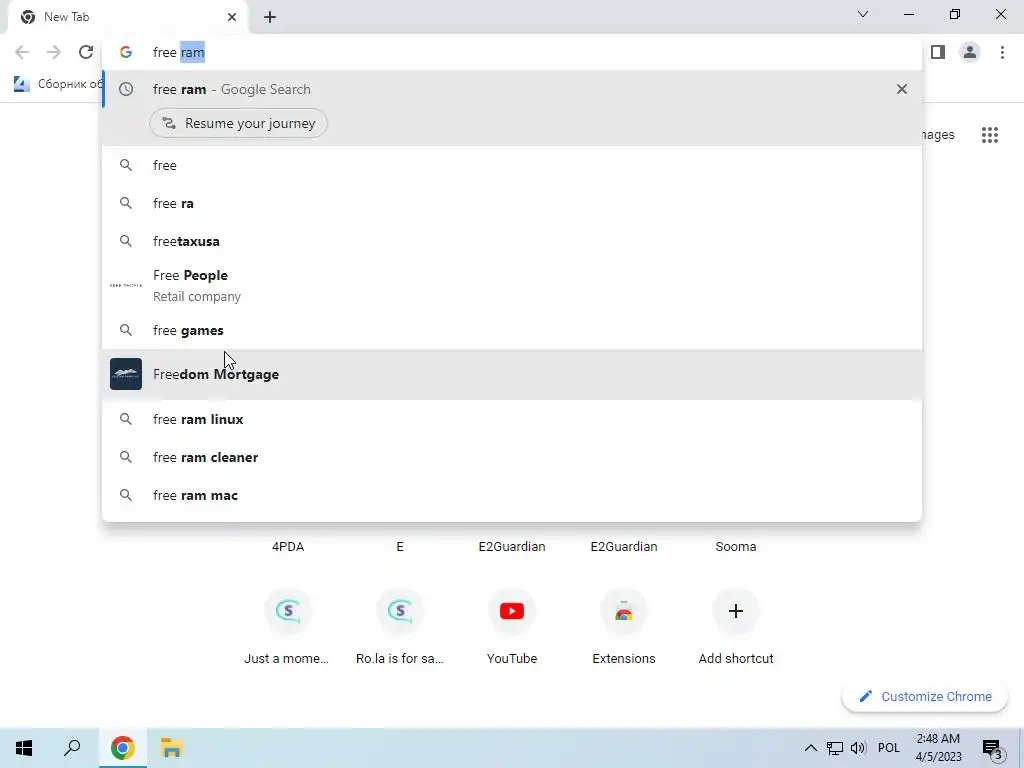
Task: Click the Chrome taskbar icon
Action: pos(123,748)
